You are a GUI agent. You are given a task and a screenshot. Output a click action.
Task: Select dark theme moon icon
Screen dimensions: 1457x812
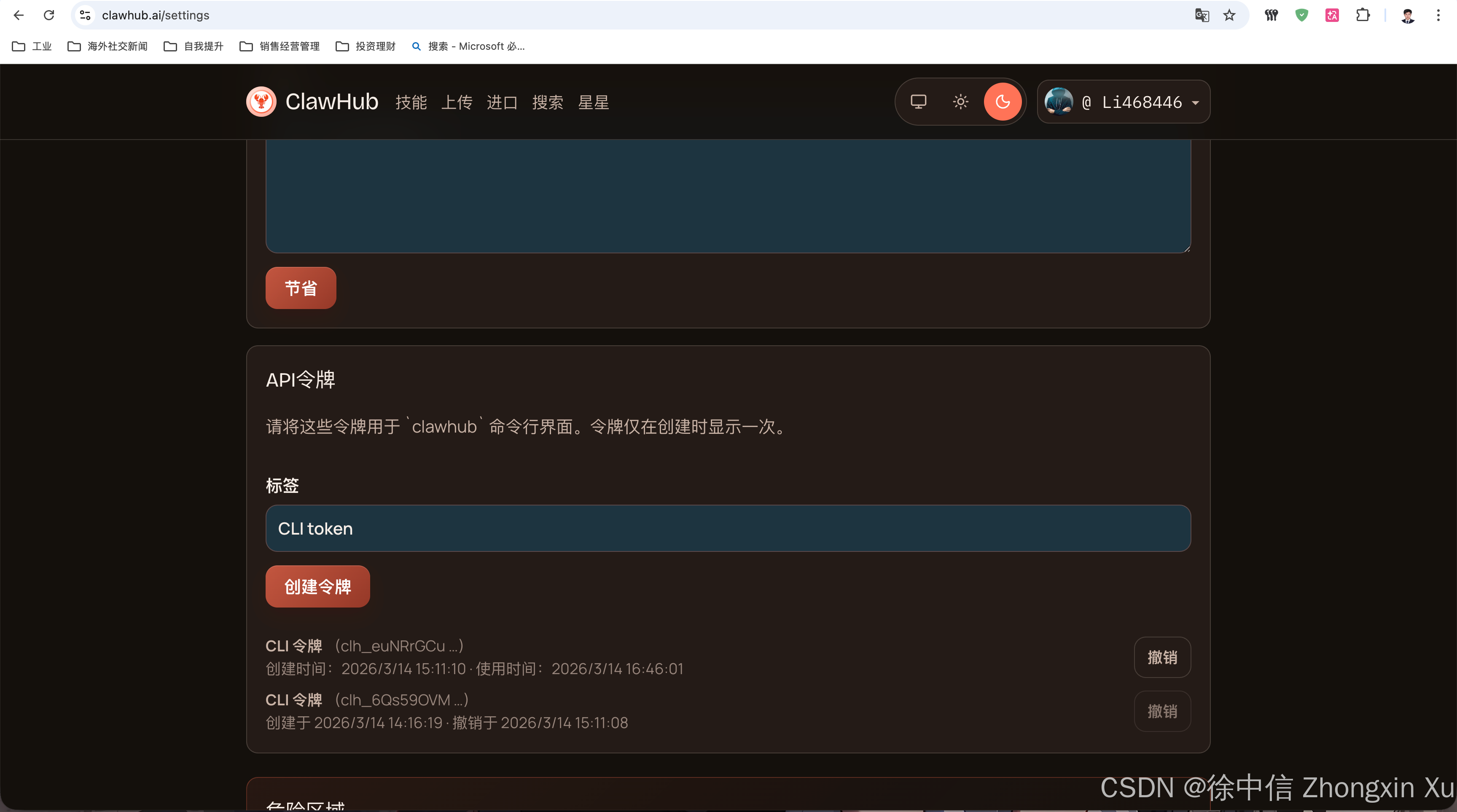[1002, 102]
